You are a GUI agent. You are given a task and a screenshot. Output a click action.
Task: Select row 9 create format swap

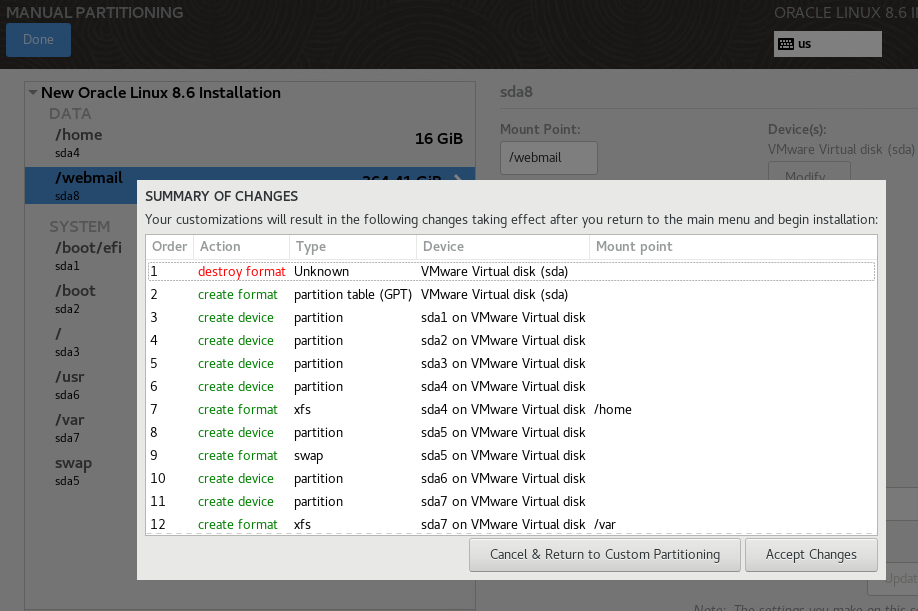(x=510, y=455)
